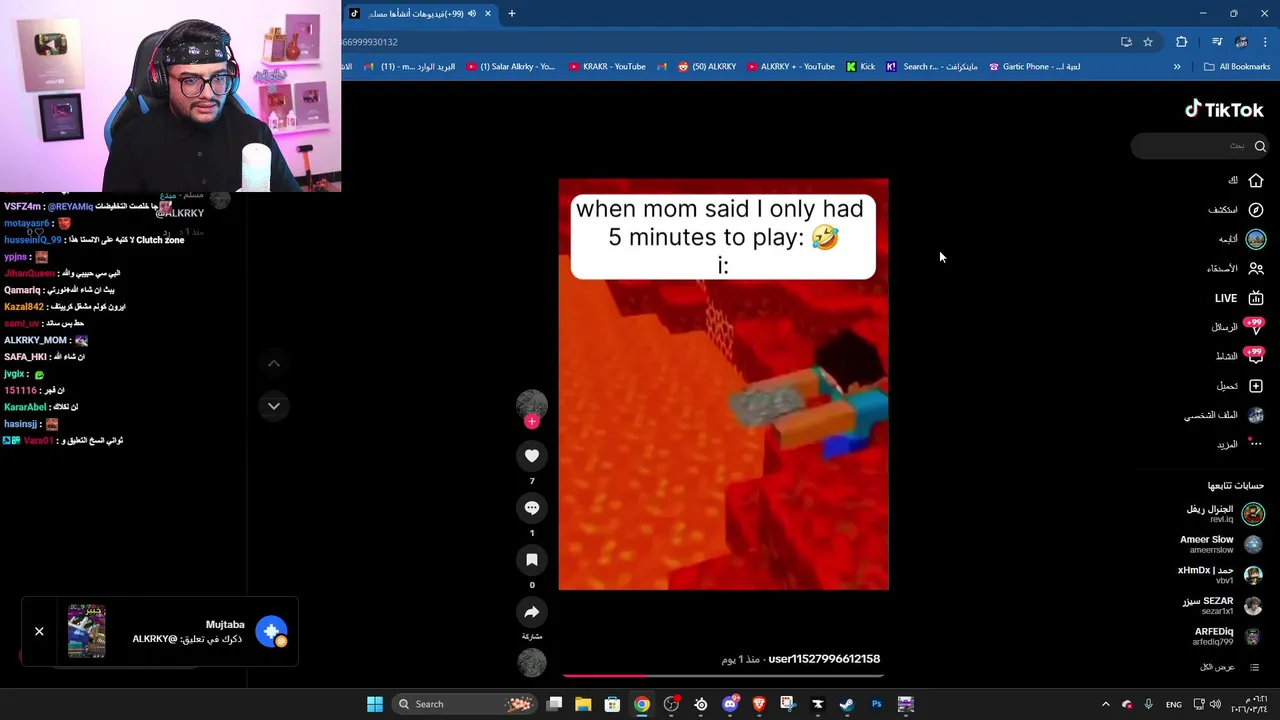Open the browser extensions puzzle icon

[x=1182, y=42]
